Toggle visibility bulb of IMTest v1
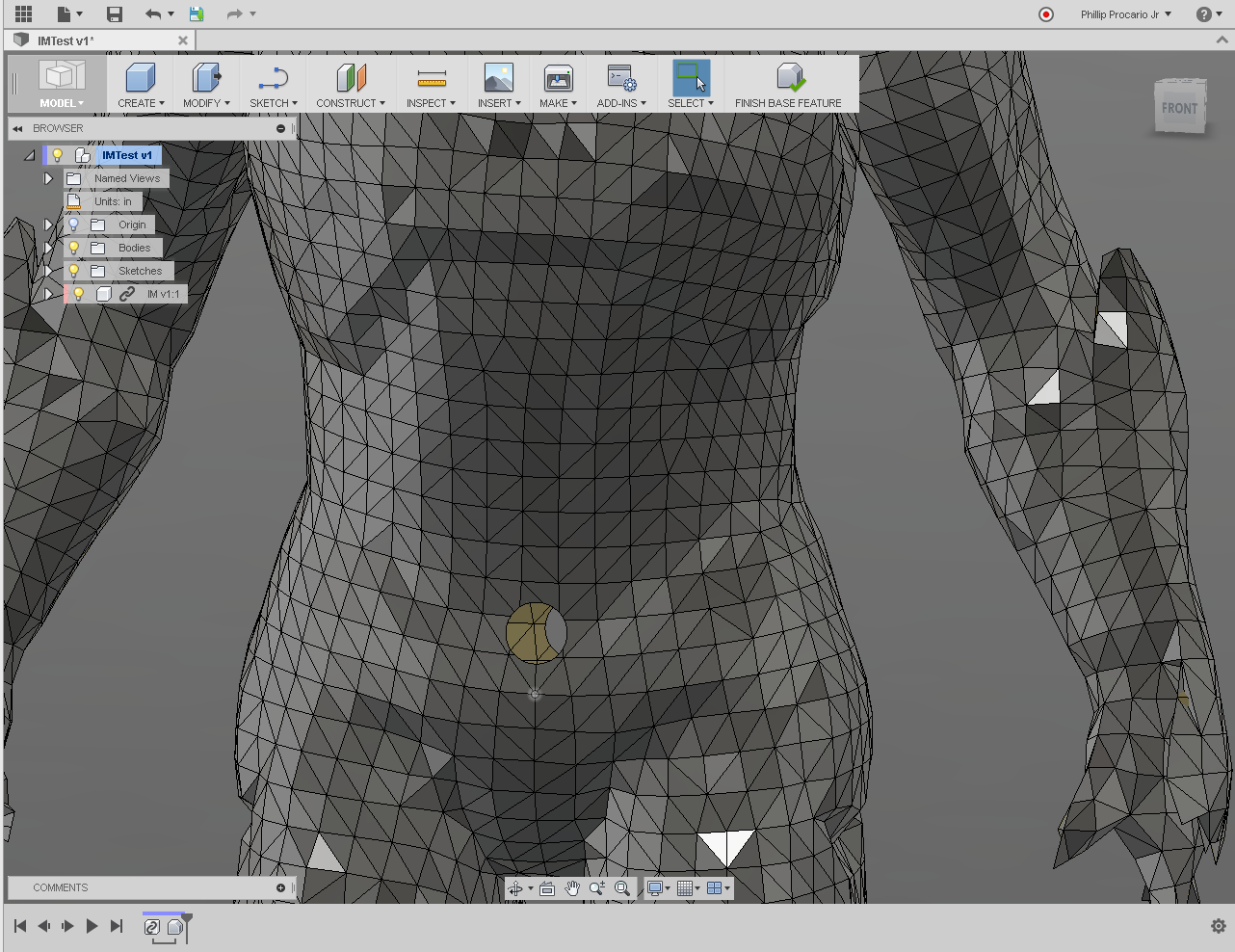The height and width of the screenshot is (952, 1235). (x=58, y=155)
